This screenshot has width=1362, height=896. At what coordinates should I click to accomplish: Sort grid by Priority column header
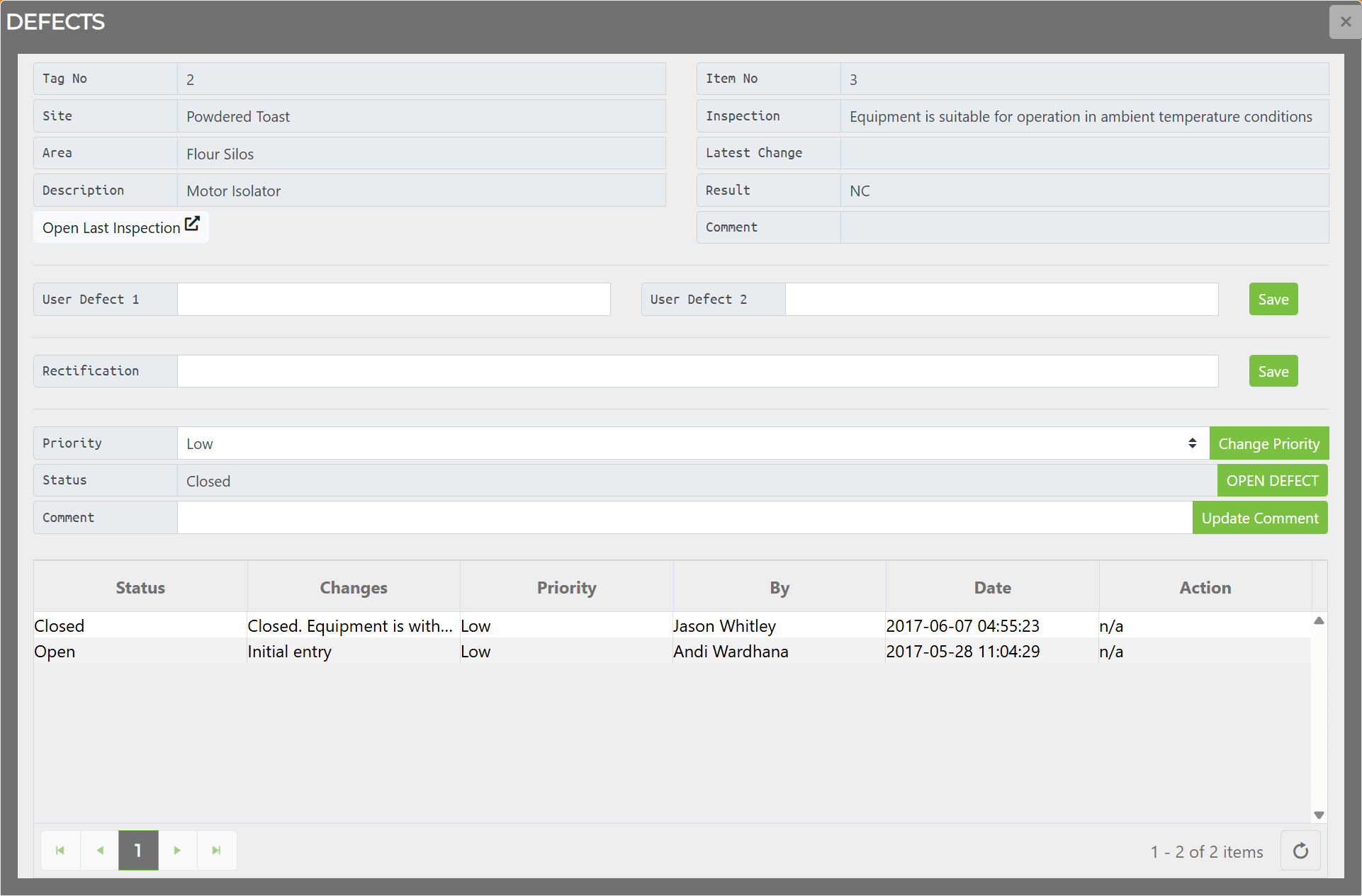click(x=567, y=587)
